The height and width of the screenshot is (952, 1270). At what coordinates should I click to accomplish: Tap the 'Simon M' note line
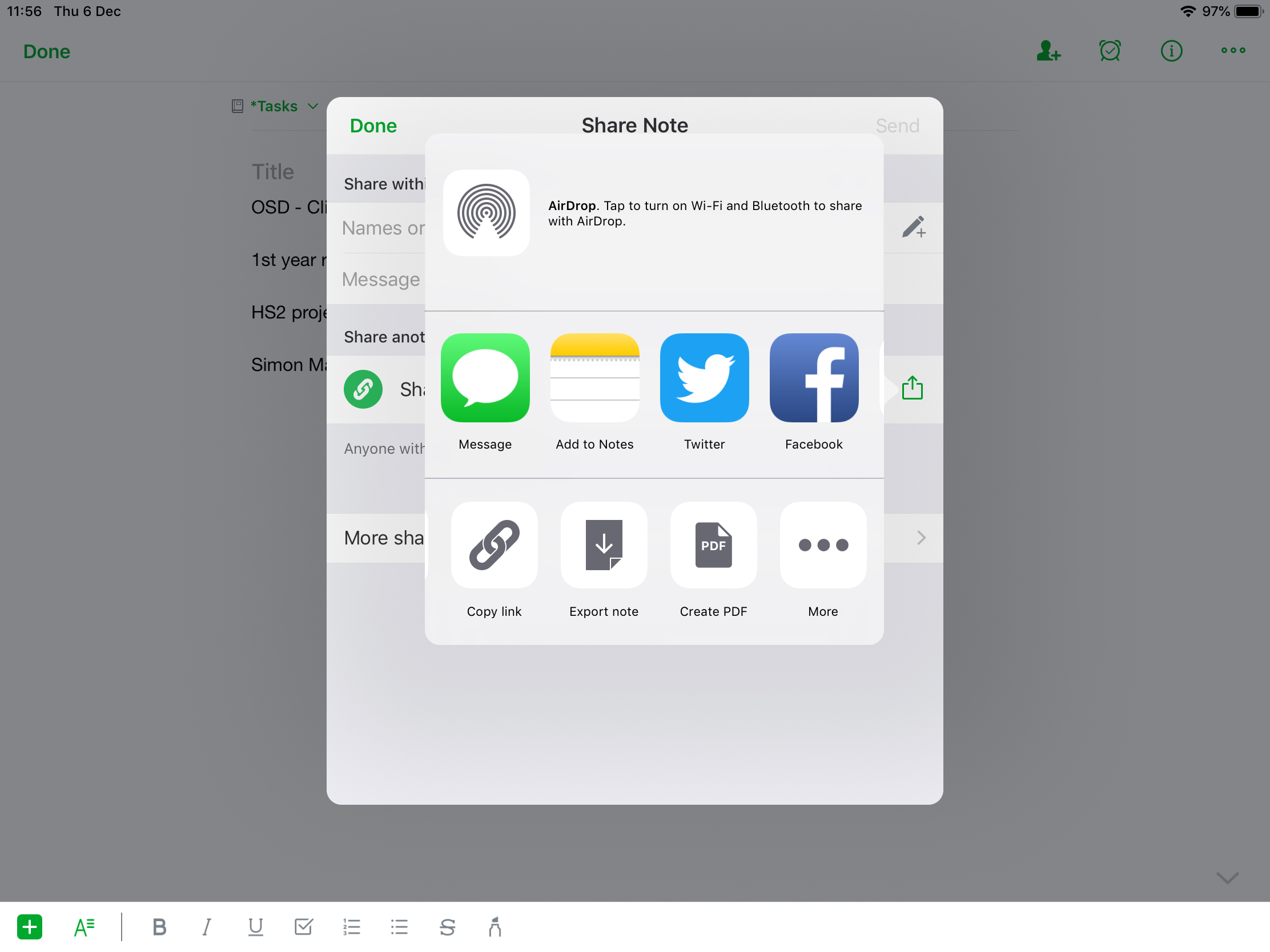click(290, 365)
